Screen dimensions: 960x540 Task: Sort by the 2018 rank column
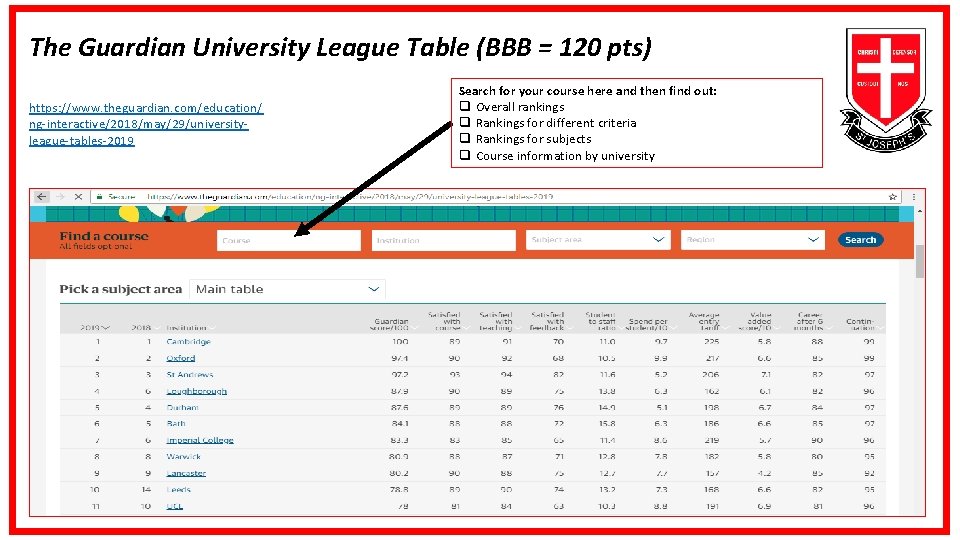click(x=144, y=328)
